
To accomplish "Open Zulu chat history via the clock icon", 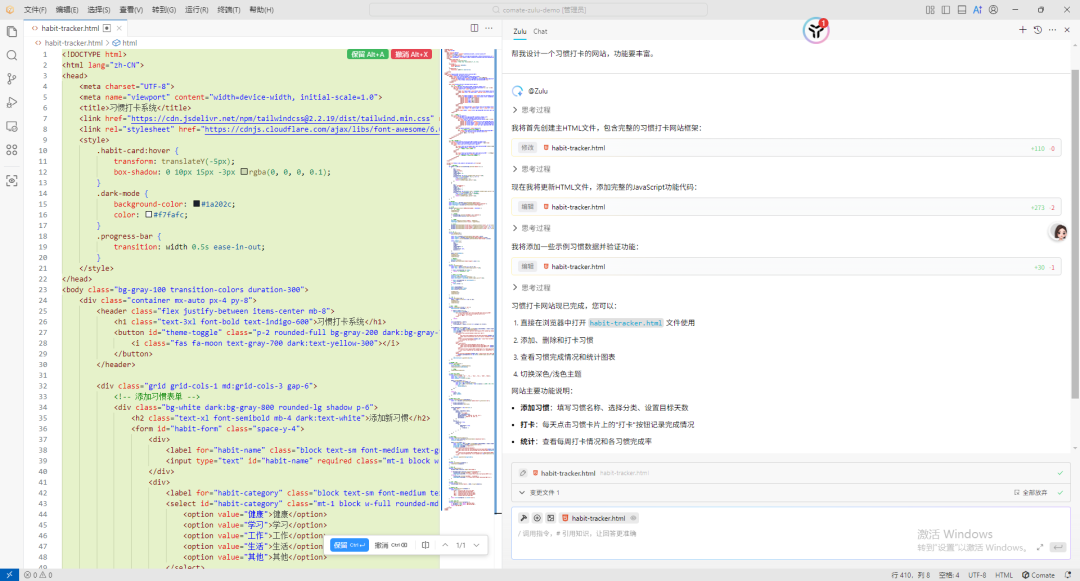I will 1037,29.
